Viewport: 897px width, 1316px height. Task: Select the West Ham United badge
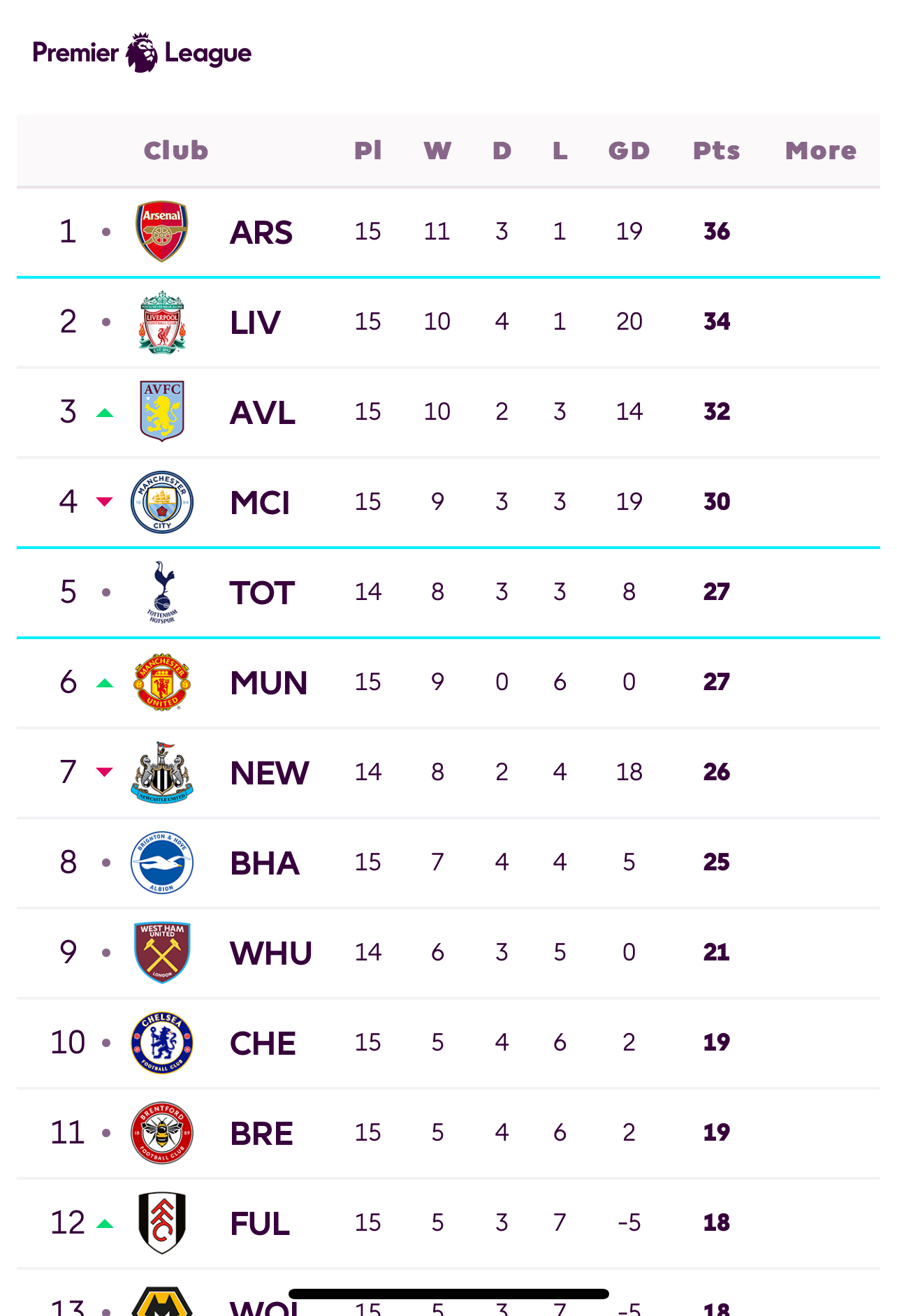point(161,952)
